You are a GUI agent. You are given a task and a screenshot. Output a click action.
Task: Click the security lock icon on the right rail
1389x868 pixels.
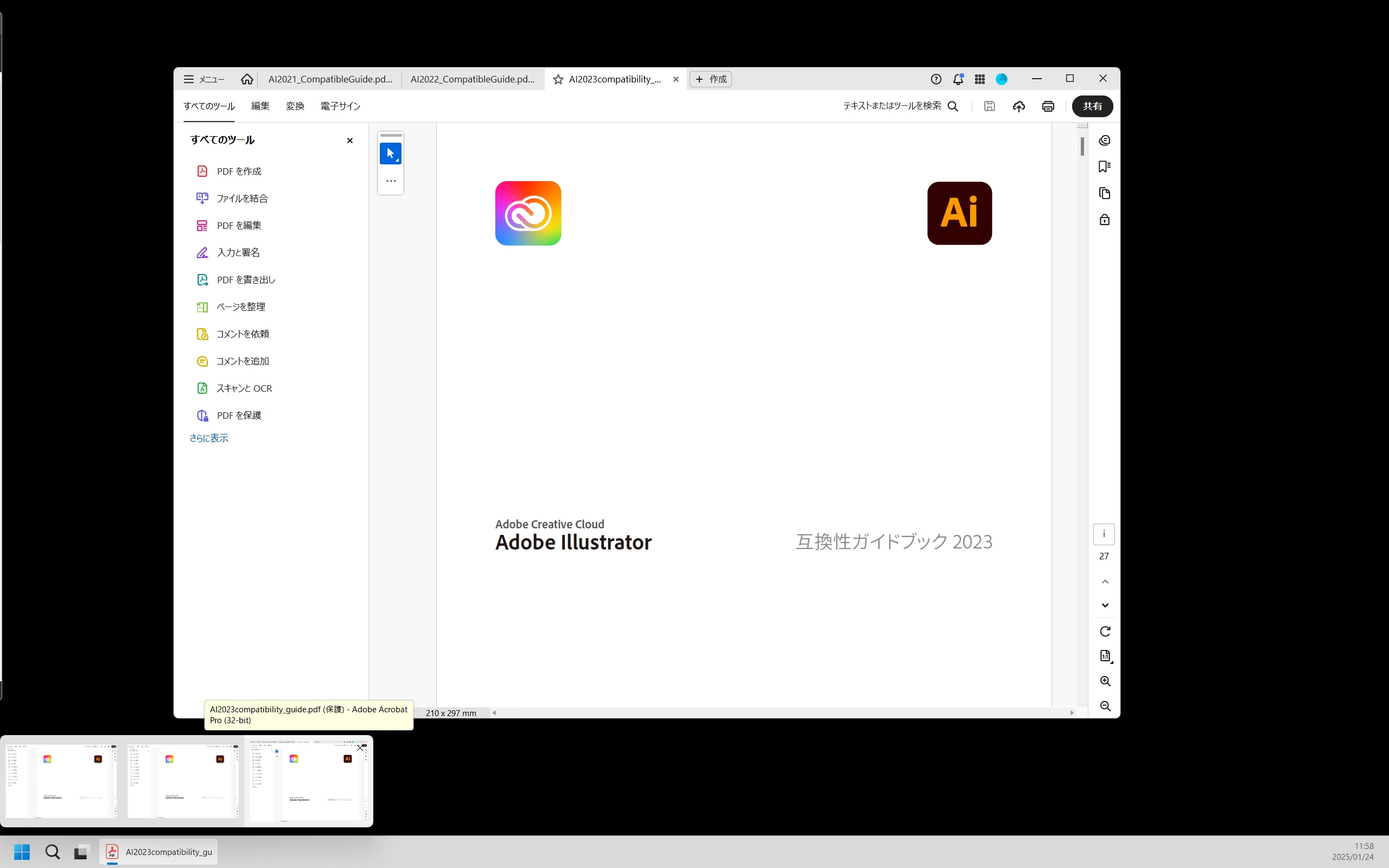[x=1104, y=220]
